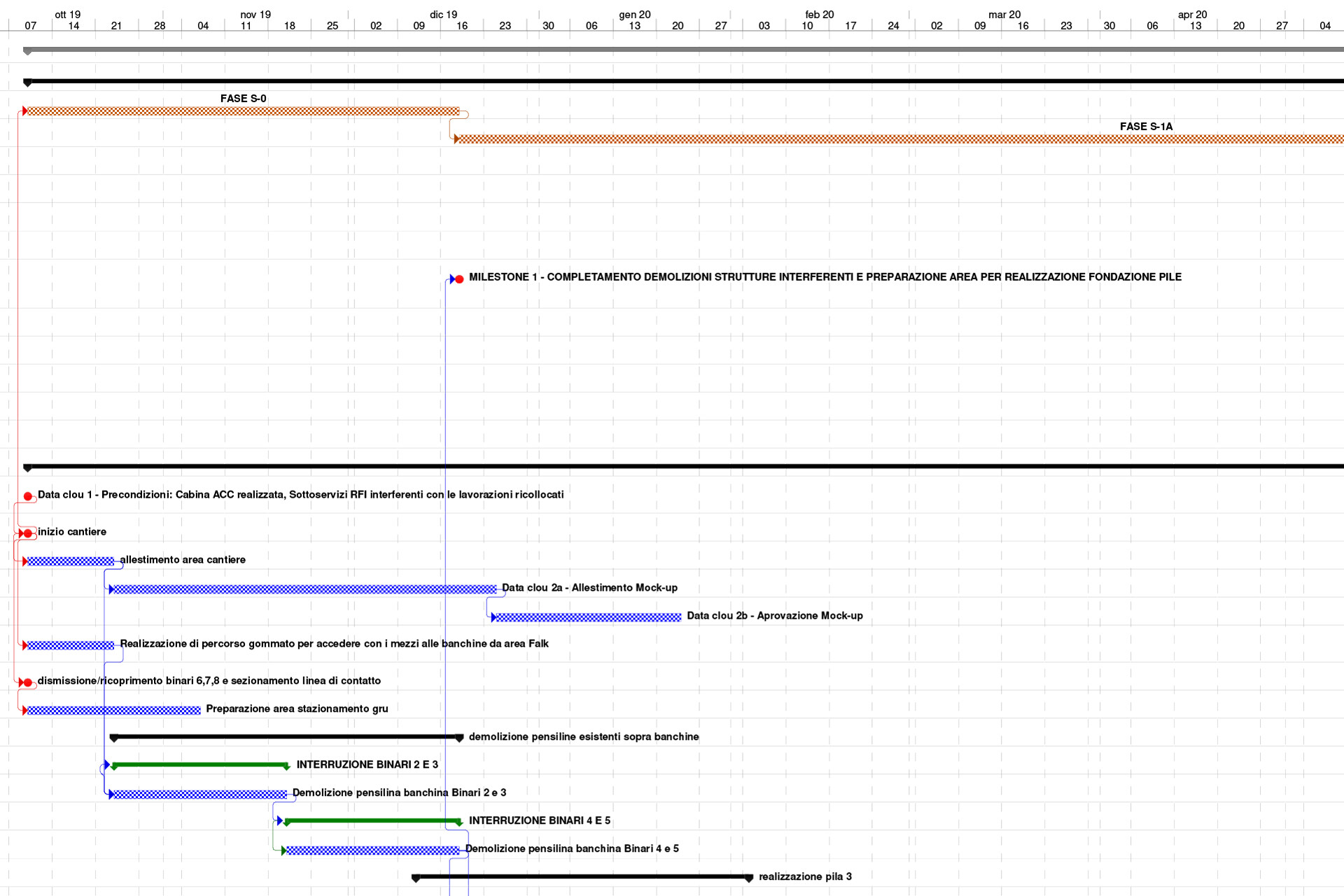
Task: Select Demolizione pensilina Binari 2 e 3 bar
Action: coord(199,794)
